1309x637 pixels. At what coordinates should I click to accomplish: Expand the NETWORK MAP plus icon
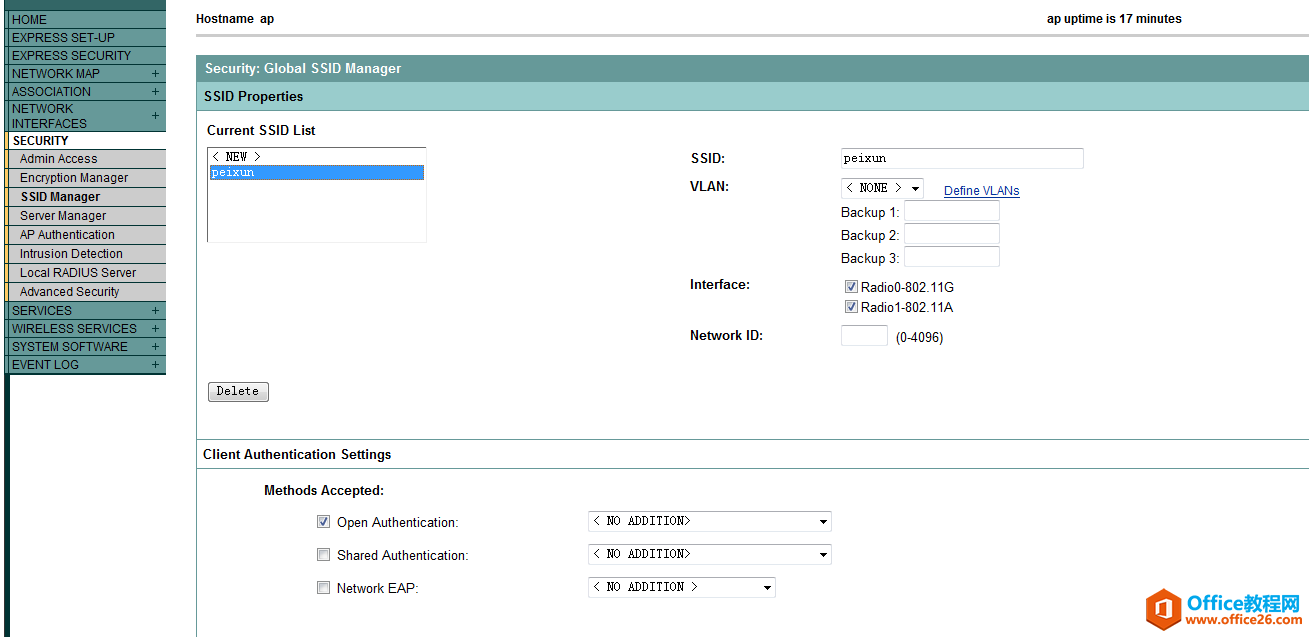pyautogui.click(x=155, y=74)
